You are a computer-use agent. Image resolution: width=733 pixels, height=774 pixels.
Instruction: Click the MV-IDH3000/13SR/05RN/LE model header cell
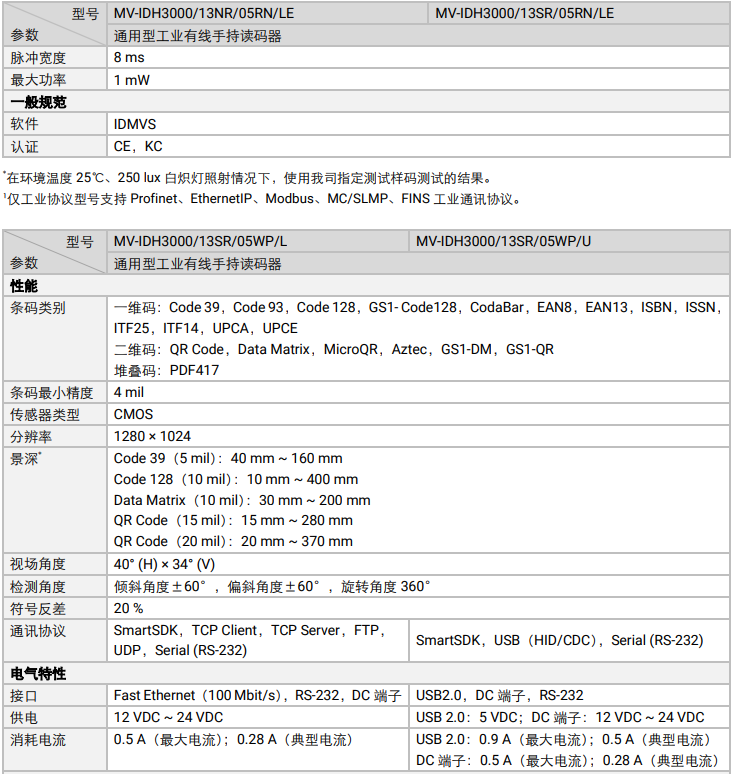tap(524, 13)
